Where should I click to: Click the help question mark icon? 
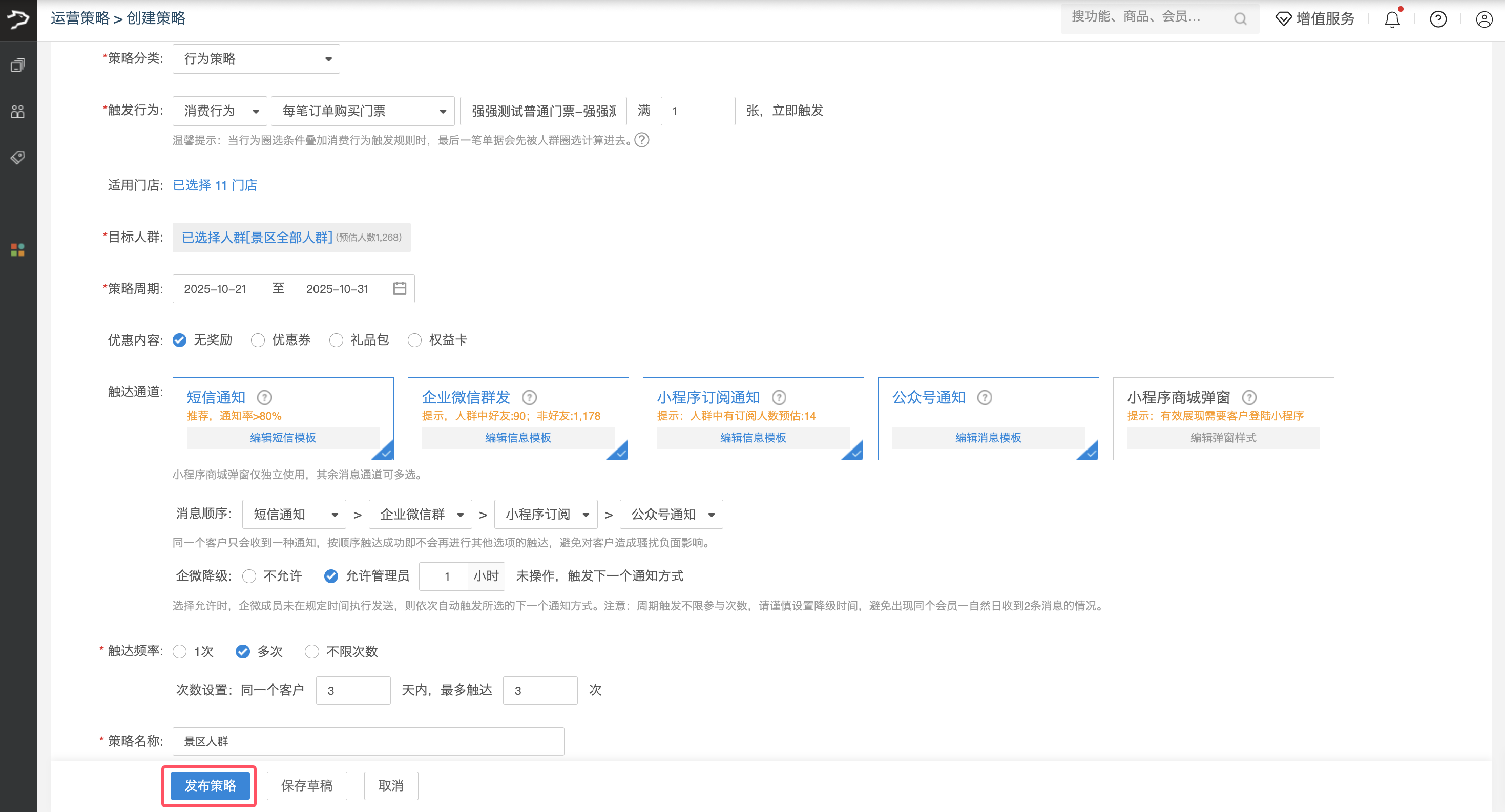pos(1438,19)
